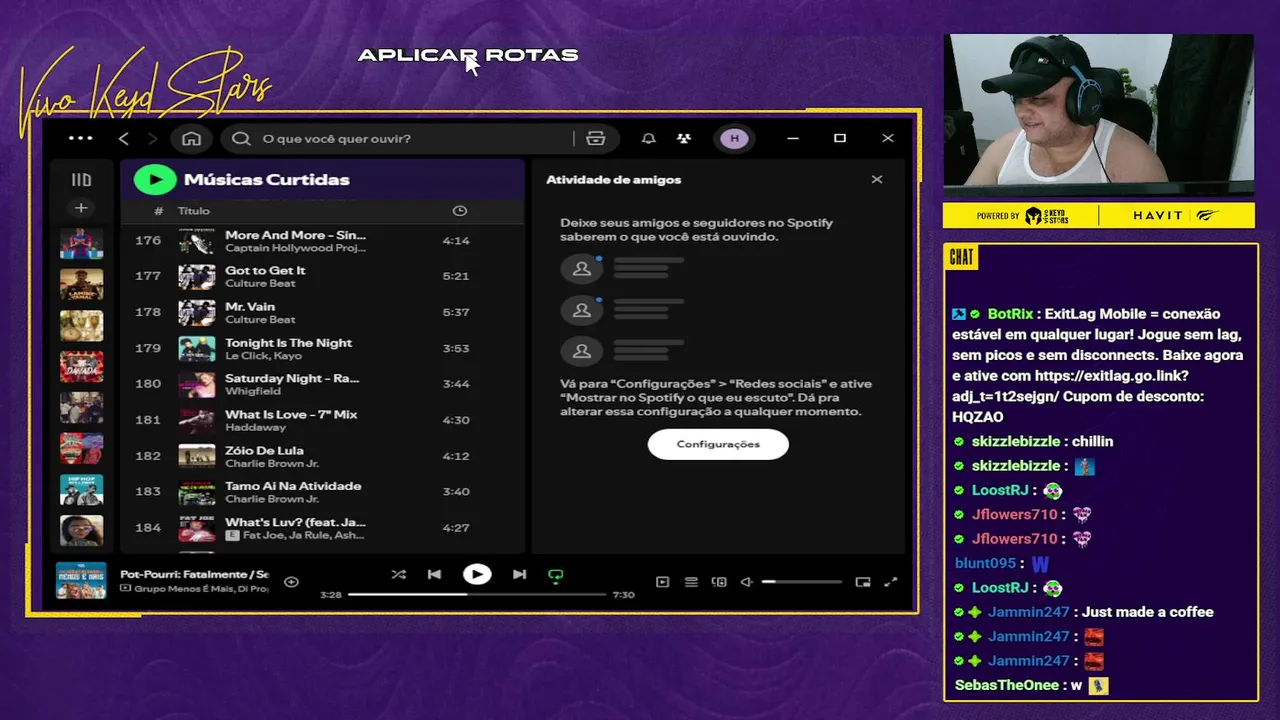Screen dimensions: 1280x720
Task: Click the Músicas Curtidas heading
Action: pyautogui.click(x=266, y=180)
